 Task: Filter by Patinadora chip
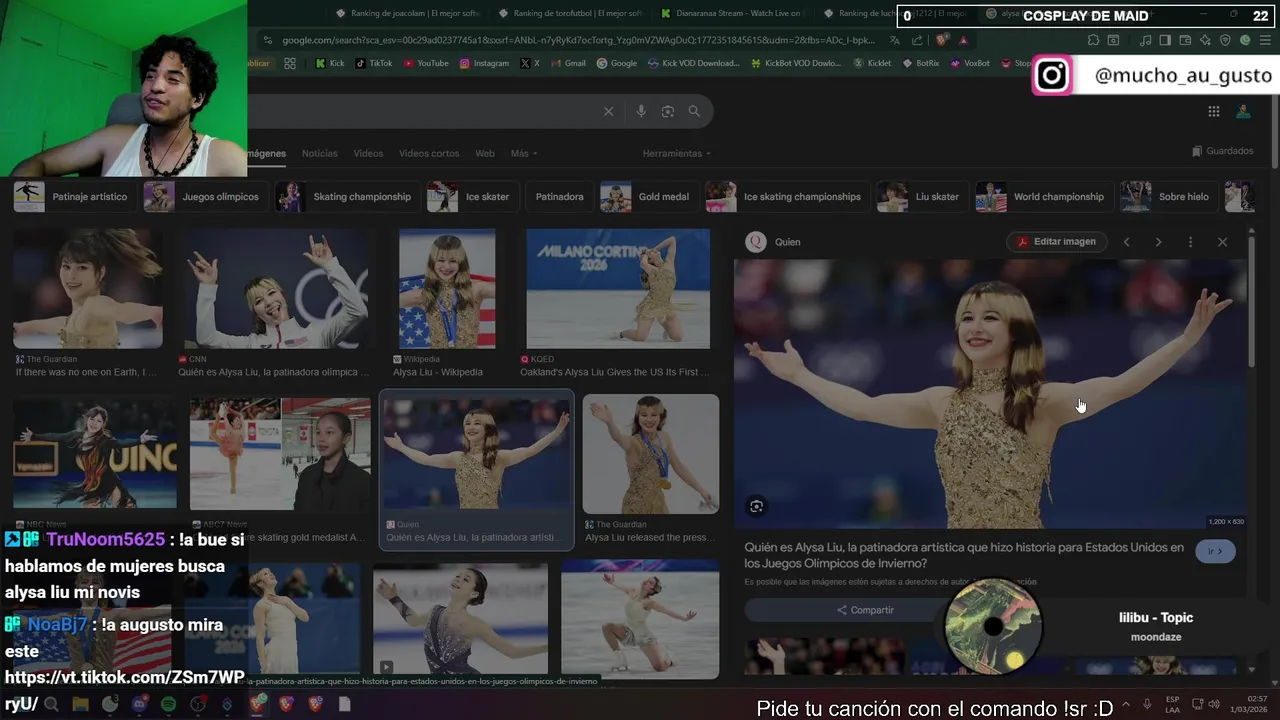(559, 197)
